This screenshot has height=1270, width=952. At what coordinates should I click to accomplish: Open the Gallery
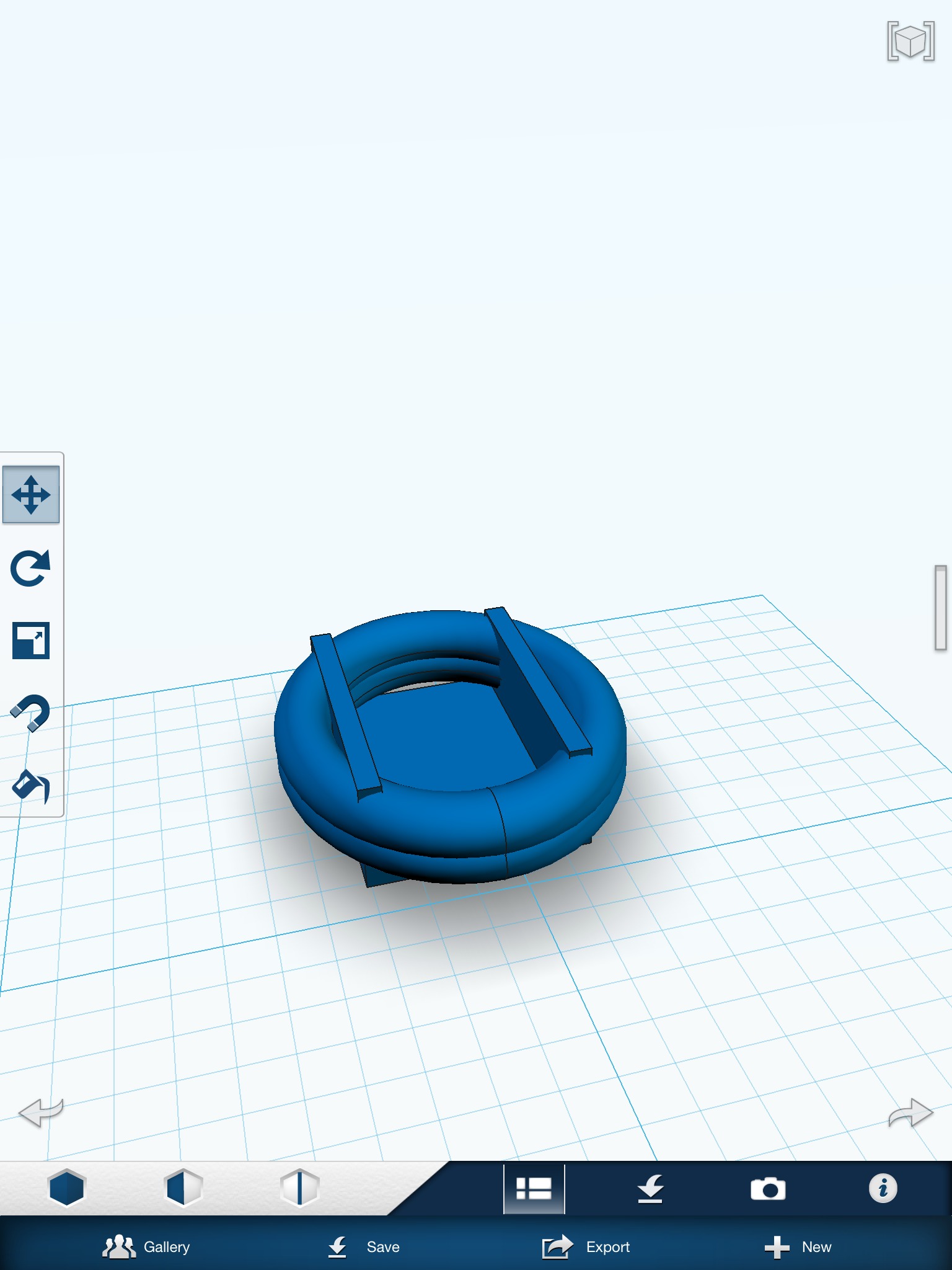tap(146, 1247)
